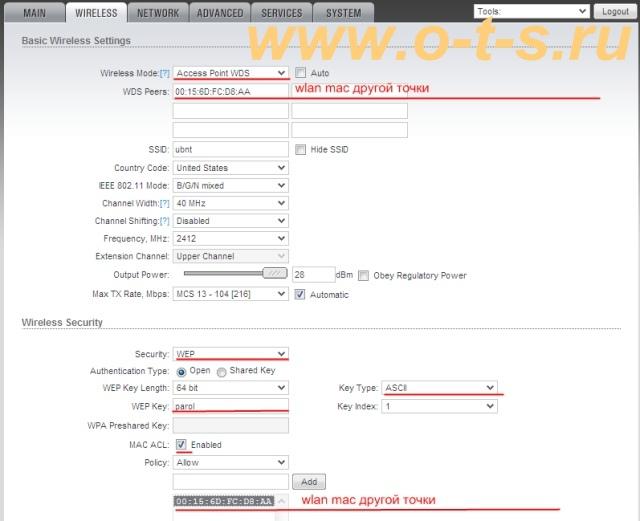Viewport: 640px width, 521px height.
Task: Click the Output Power slider handle
Action: 275,273
